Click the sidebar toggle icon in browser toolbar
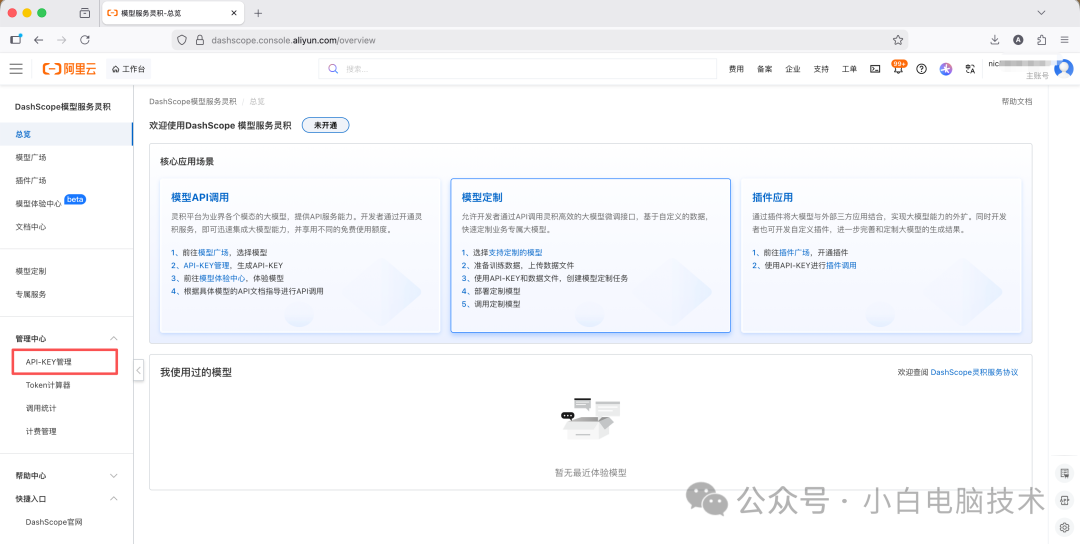Viewport: 1080px width, 544px height. point(16,39)
